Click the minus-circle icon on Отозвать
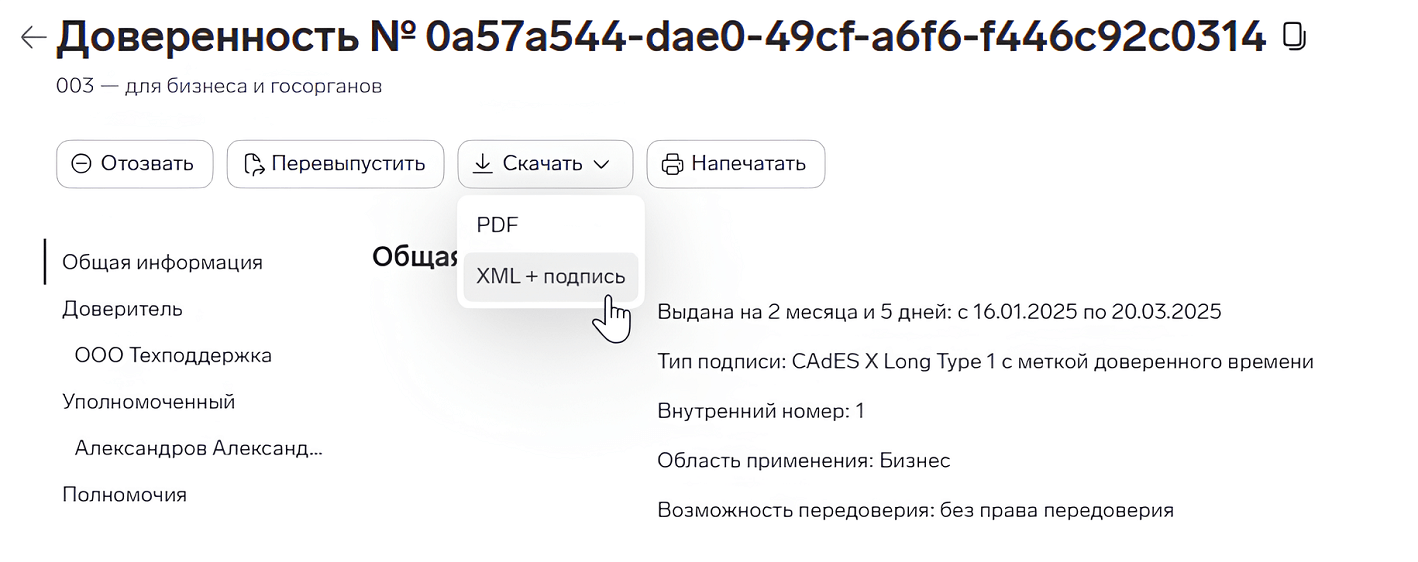The image size is (1418, 562). [x=82, y=164]
